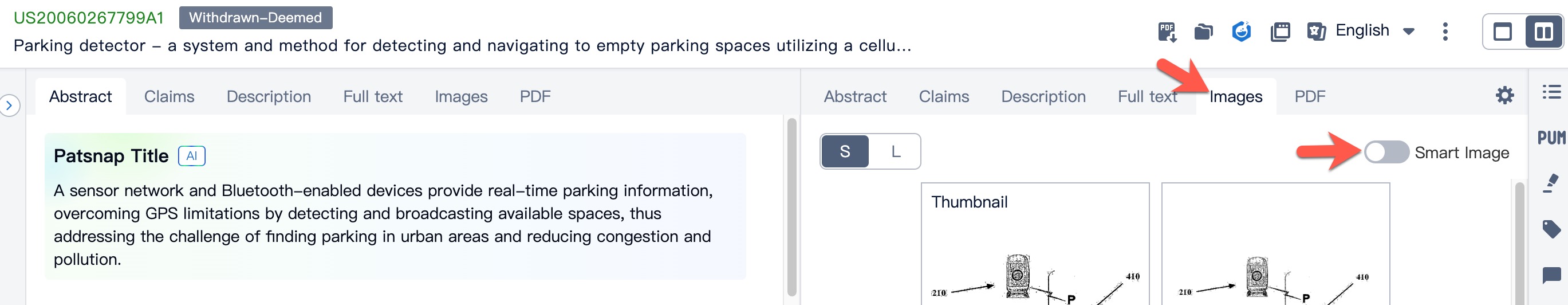Screen dimensions: 1568x305
Task: Open the comment bubble icon in sidebar
Action: 1551,275
